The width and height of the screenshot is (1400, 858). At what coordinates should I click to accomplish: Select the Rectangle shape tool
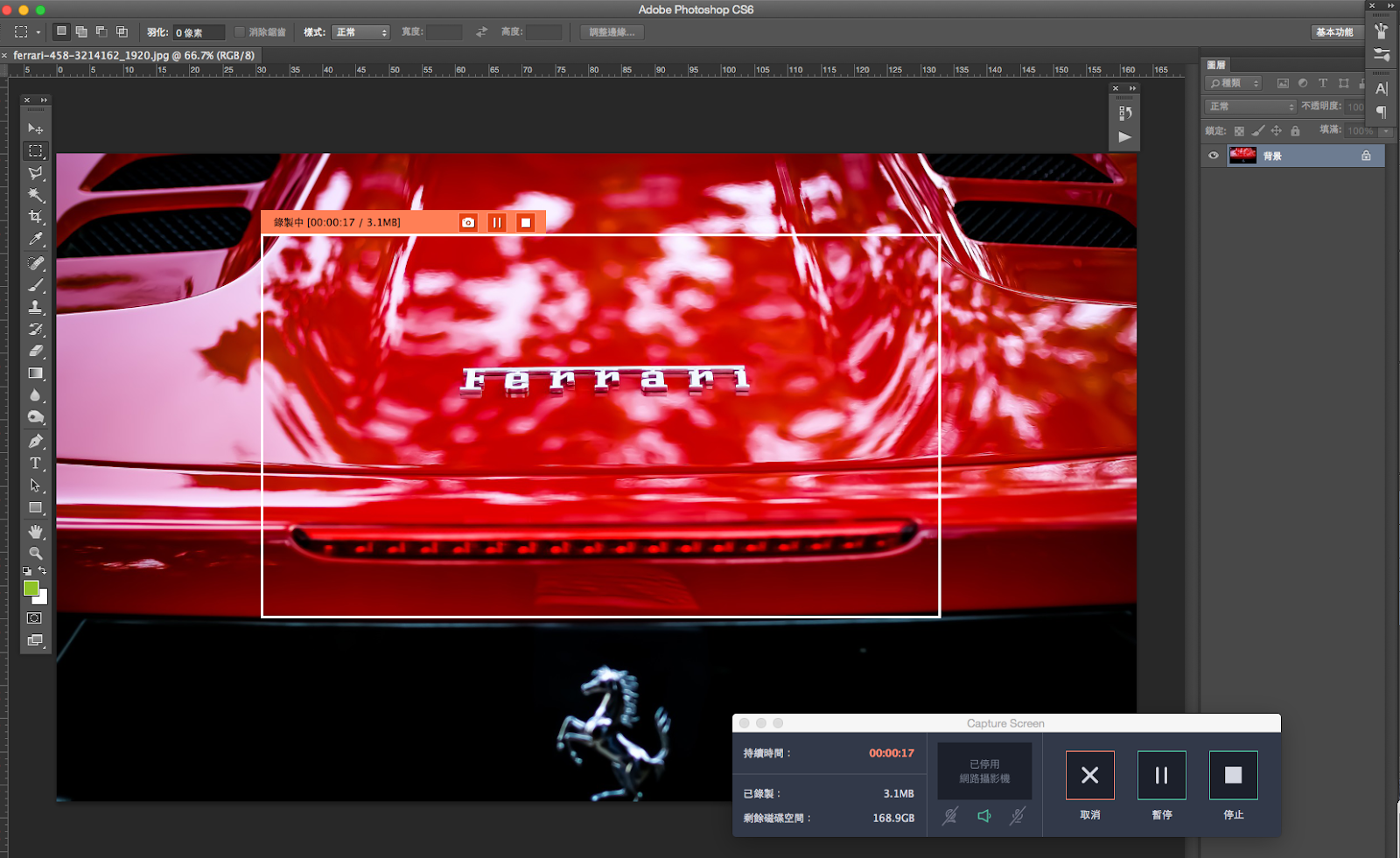click(x=35, y=507)
